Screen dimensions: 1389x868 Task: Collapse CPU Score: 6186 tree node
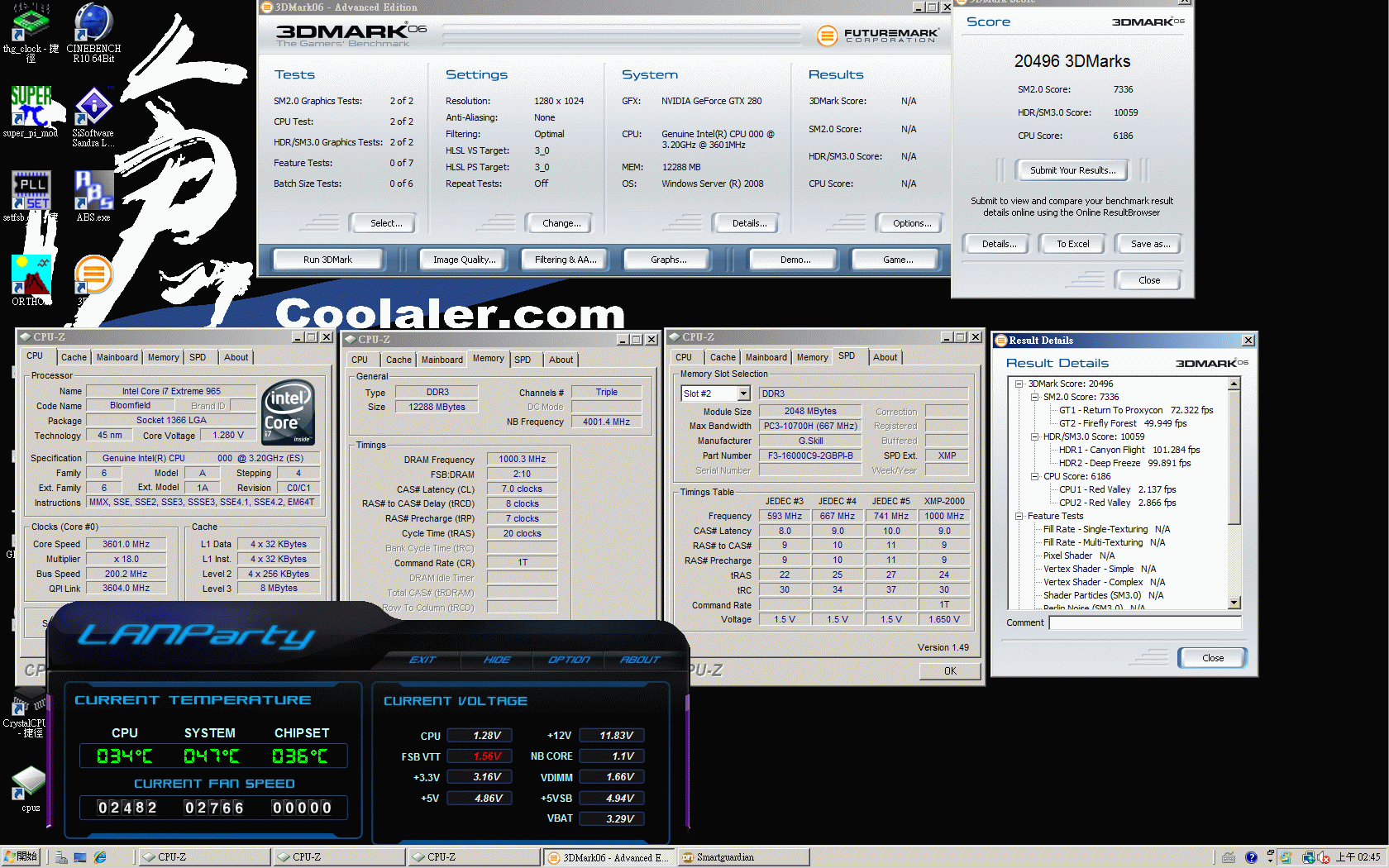tap(1034, 476)
